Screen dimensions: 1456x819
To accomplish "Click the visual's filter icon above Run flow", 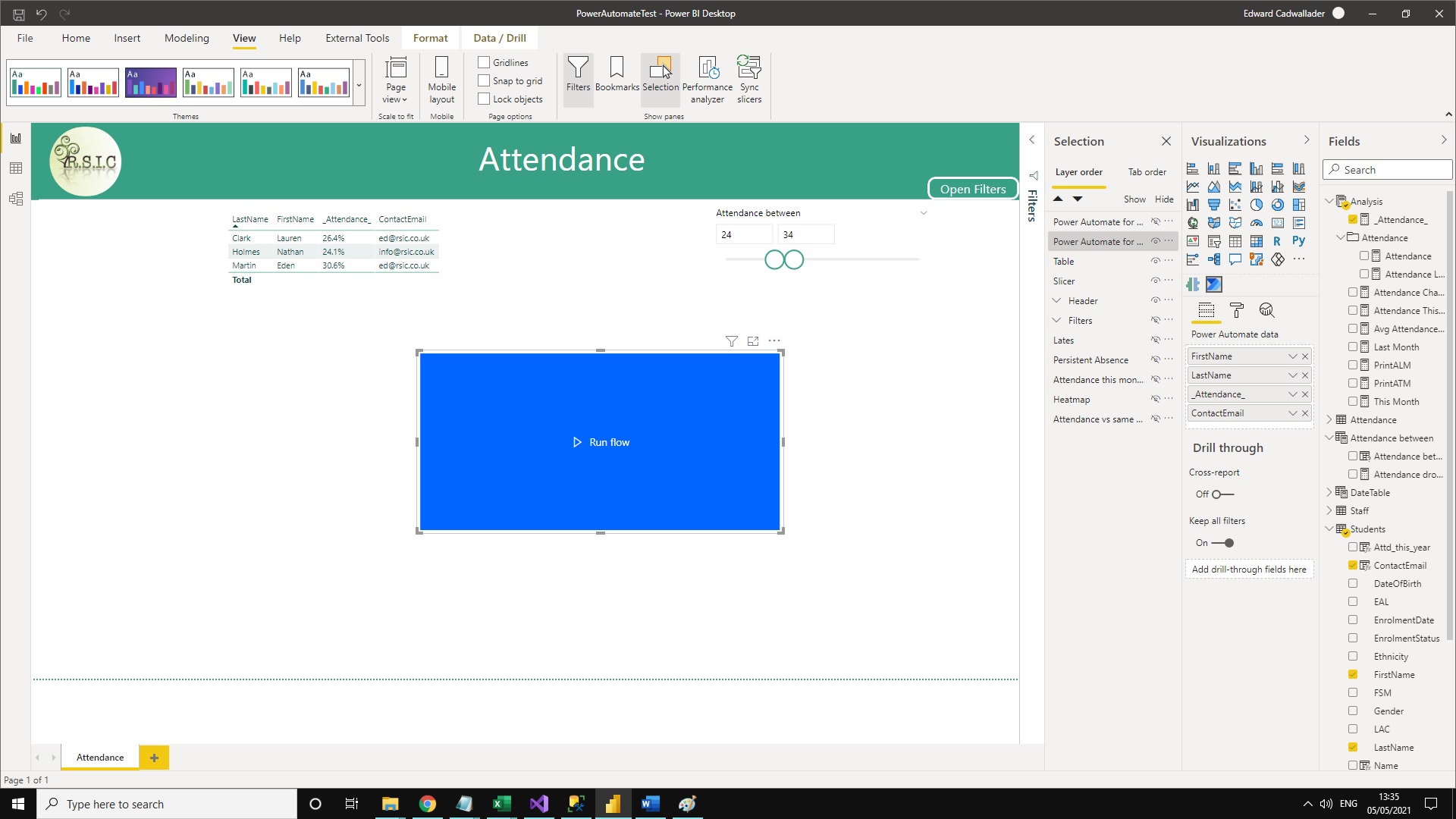I will [x=732, y=341].
